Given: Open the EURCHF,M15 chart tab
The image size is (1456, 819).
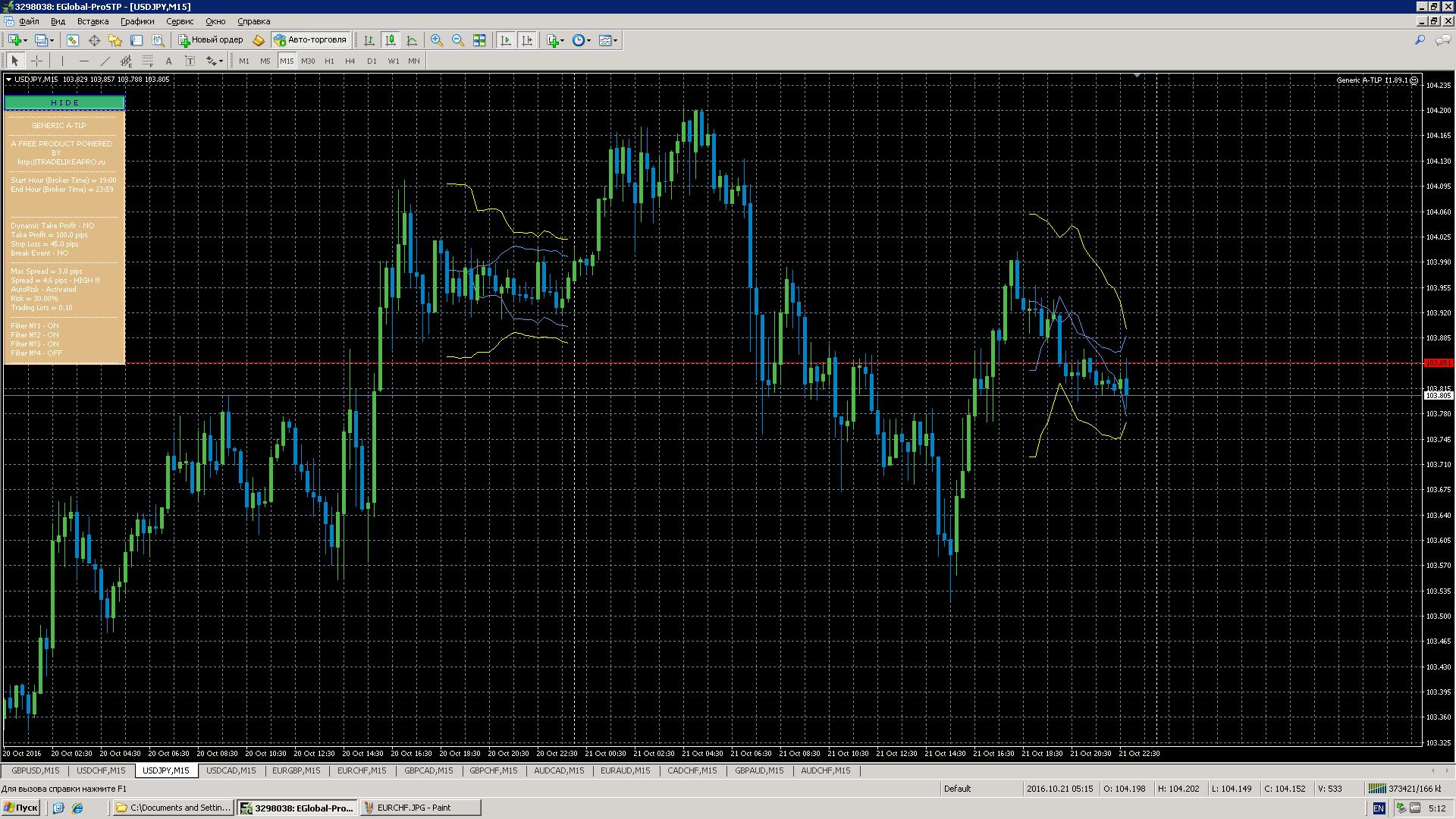Looking at the screenshot, I should 362,770.
